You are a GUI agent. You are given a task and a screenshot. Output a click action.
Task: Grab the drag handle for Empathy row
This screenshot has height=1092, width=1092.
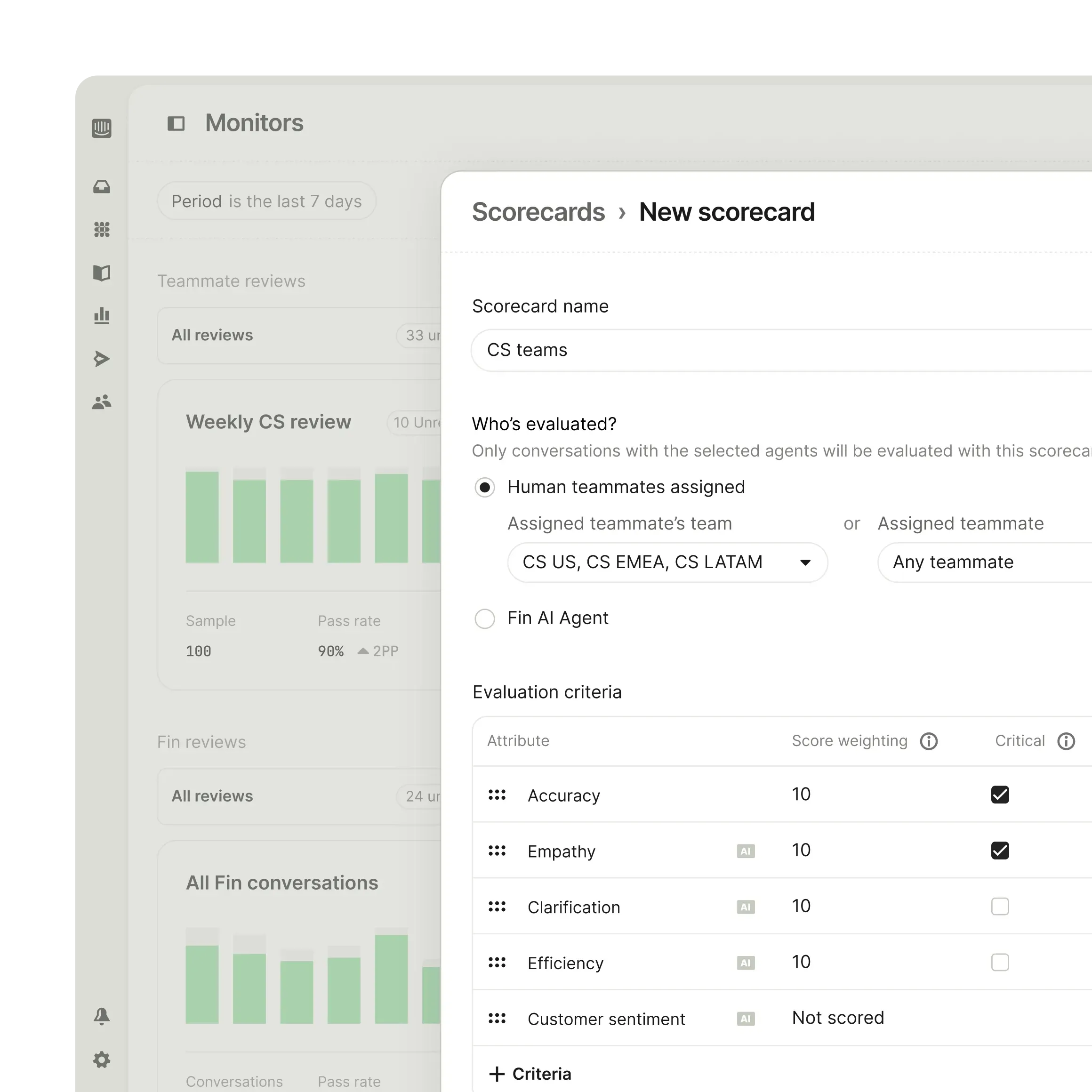pyautogui.click(x=497, y=851)
